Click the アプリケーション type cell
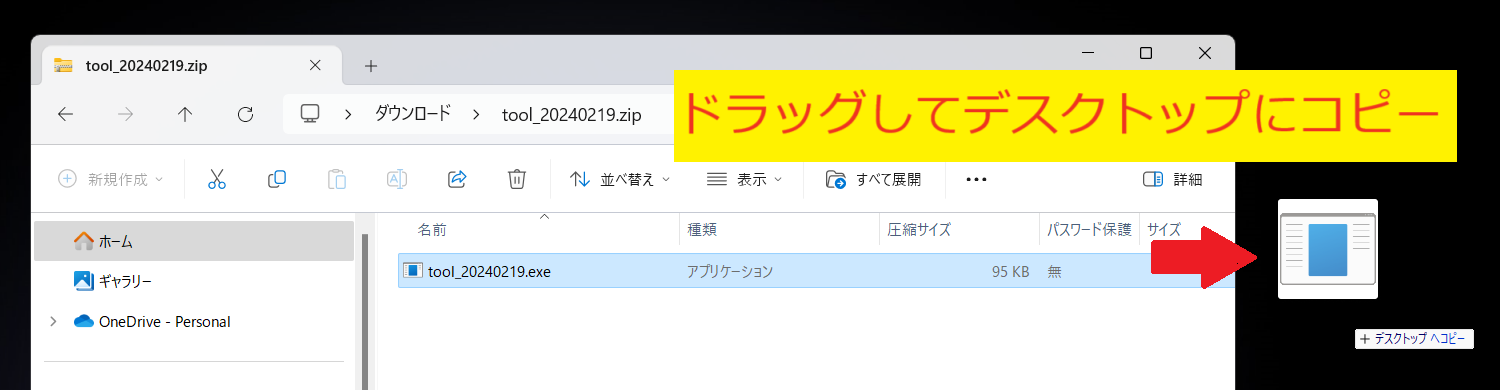Image resolution: width=1500 pixels, height=390 pixels. (x=729, y=271)
